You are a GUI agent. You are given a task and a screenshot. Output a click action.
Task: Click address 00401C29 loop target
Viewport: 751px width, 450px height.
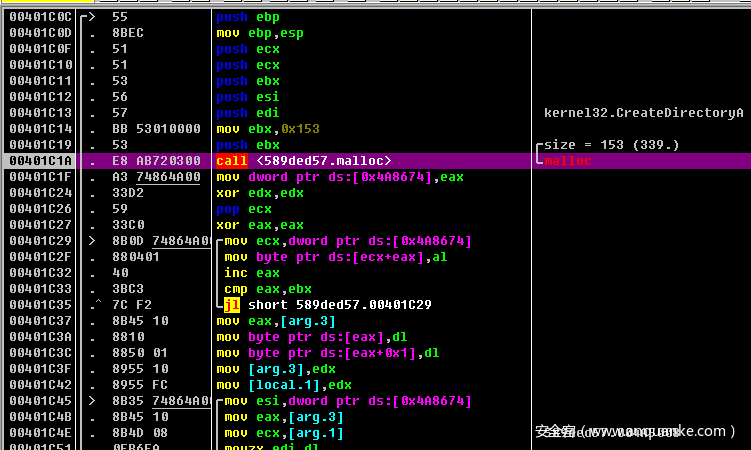point(40,241)
